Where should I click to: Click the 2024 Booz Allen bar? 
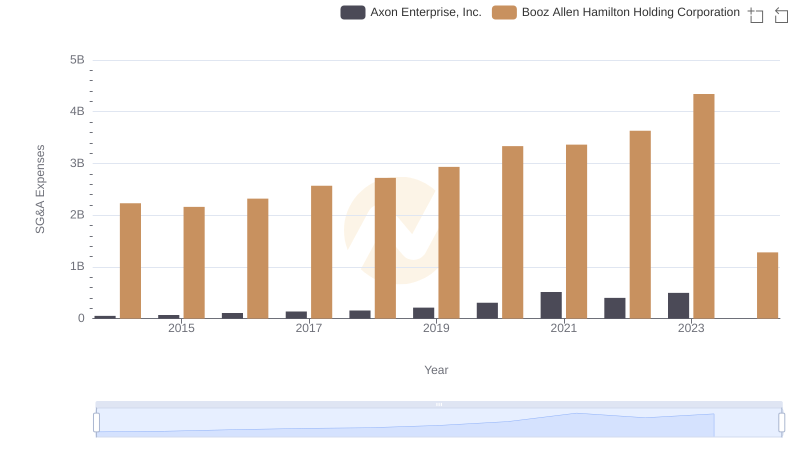(767, 285)
